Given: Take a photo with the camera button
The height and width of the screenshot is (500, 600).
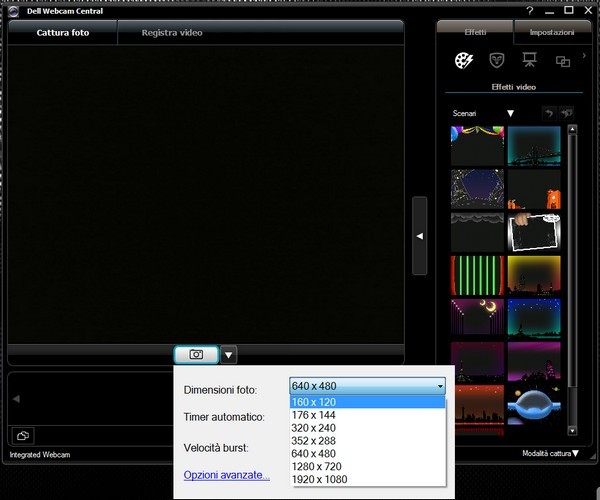Looking at the screenshot, I should 196,354.
